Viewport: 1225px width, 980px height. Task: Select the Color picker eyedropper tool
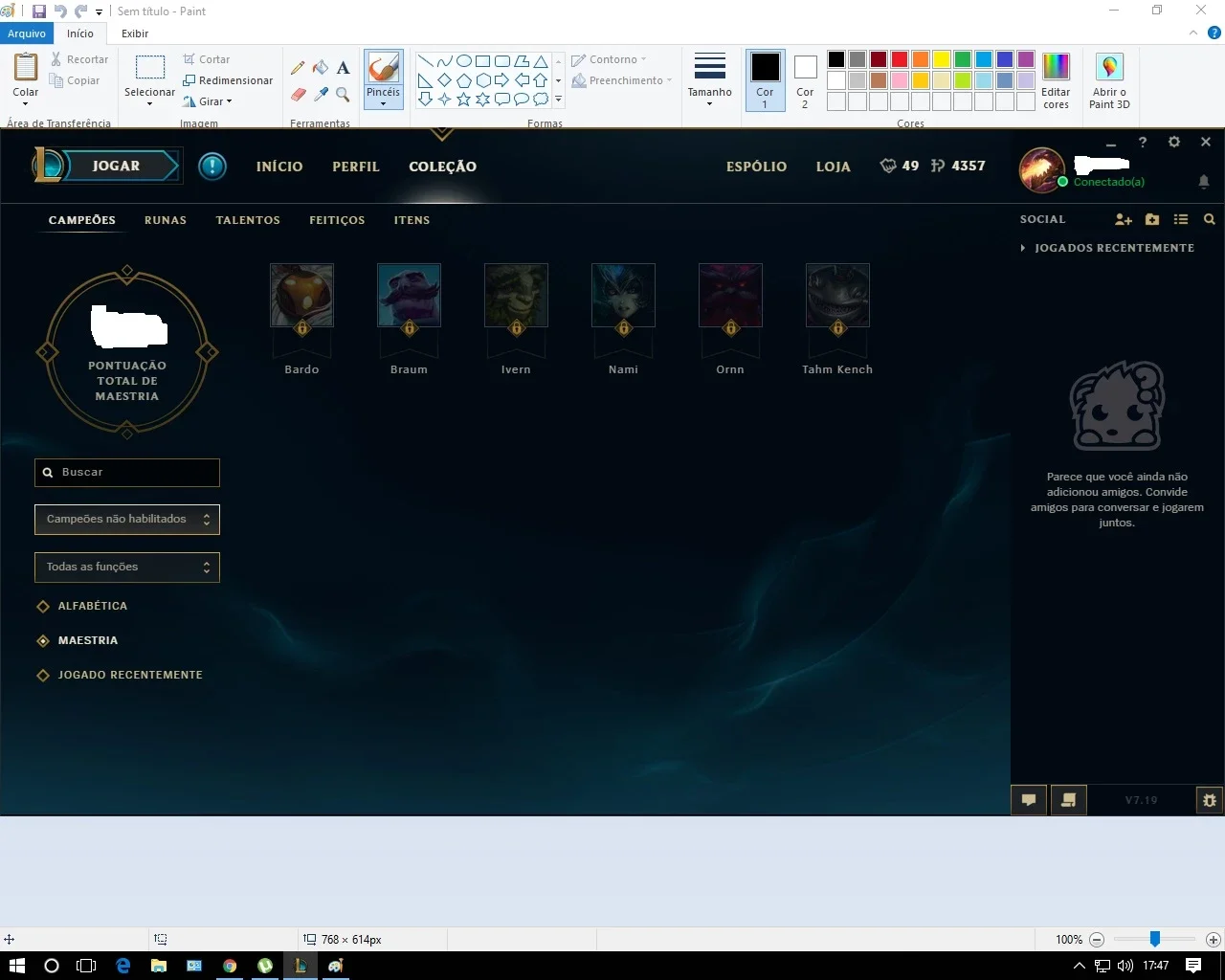[321, 94]
